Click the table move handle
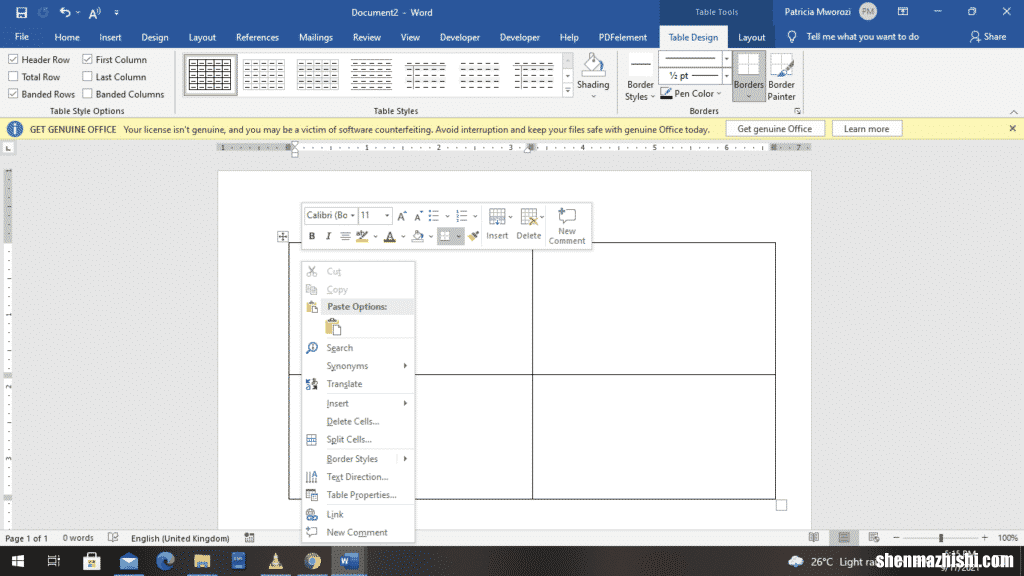Screen dimensions: 1024x576 point(283,236)
